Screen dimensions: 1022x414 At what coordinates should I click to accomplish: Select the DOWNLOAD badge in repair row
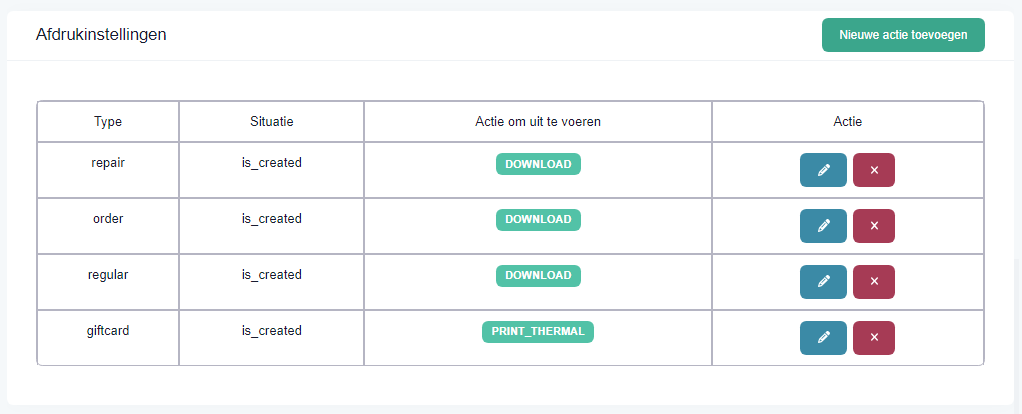coord(538,164)
